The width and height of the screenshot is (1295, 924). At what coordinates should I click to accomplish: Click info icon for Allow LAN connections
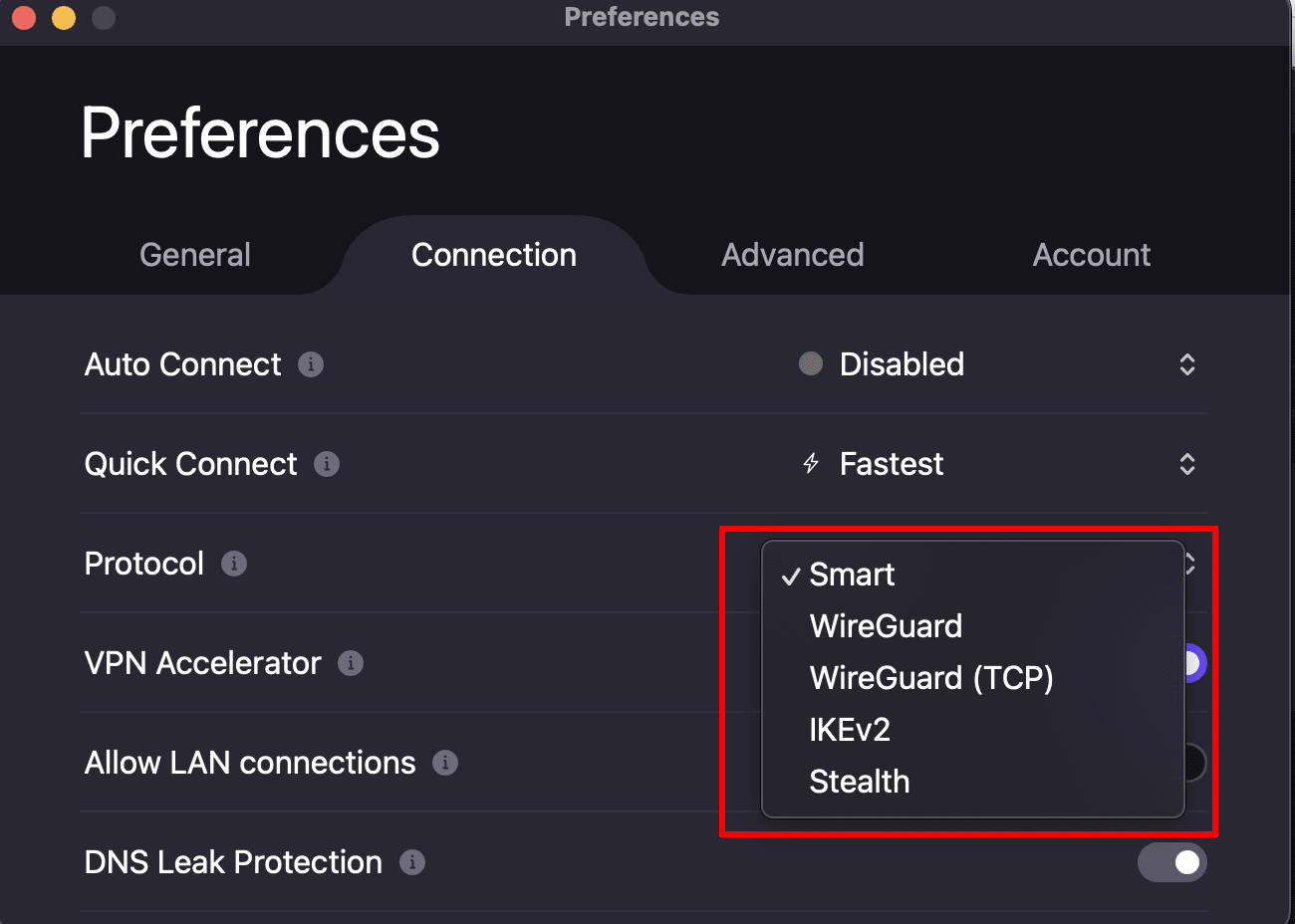[445, 763]
